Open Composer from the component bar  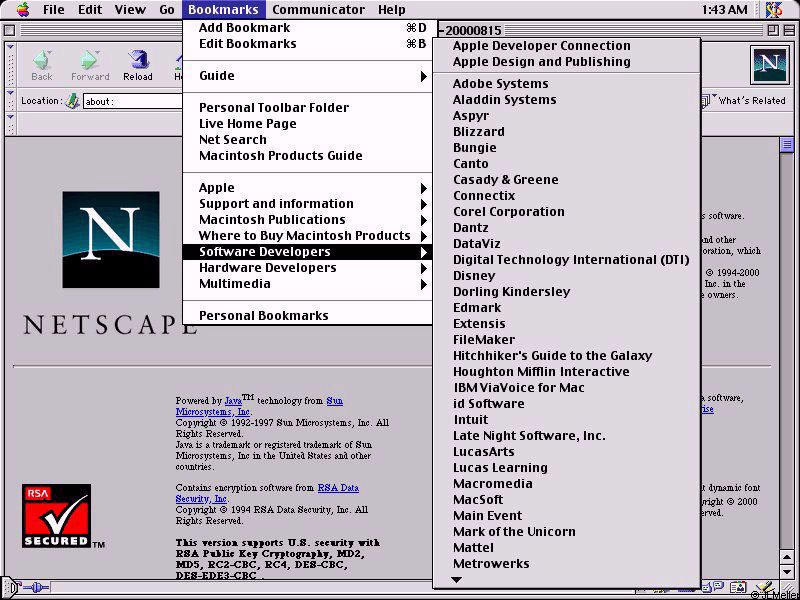click(x=764, y=588)
